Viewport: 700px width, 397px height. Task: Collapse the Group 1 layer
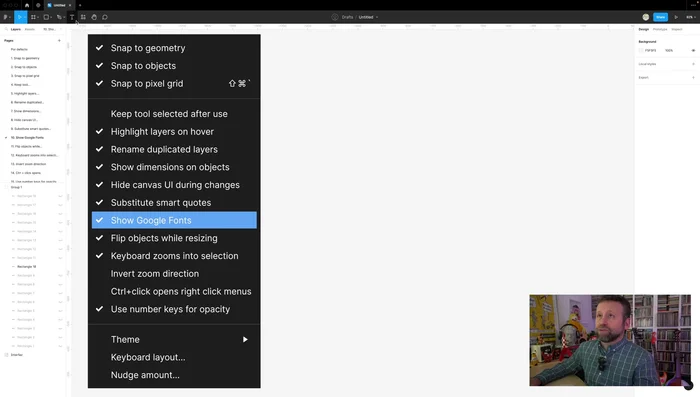[x=6, y=187]
